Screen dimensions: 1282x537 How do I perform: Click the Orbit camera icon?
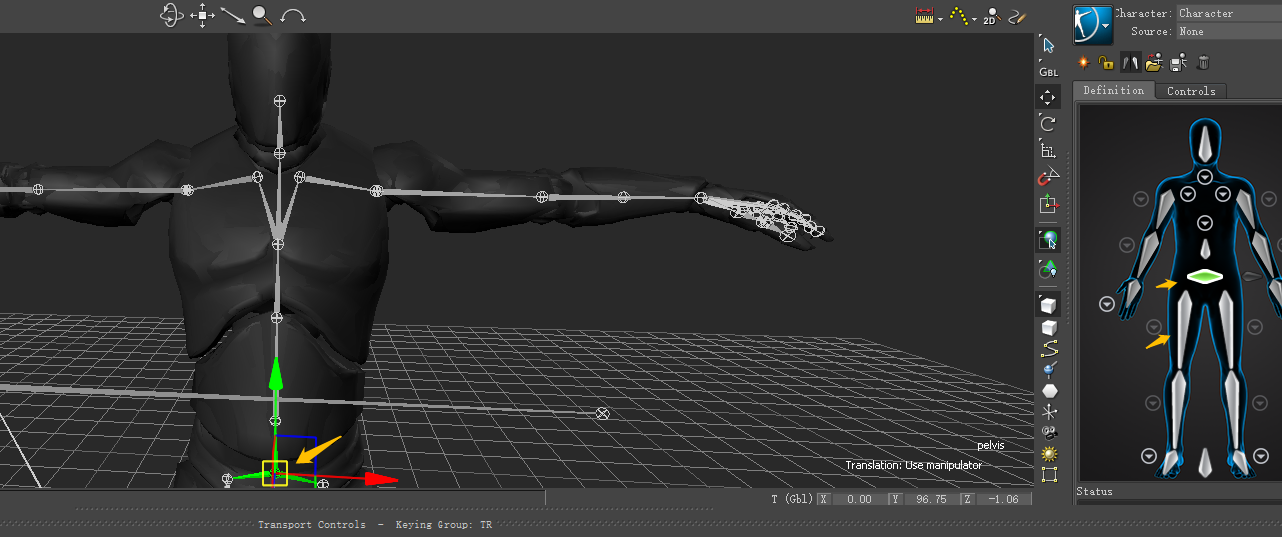(170, 15)
